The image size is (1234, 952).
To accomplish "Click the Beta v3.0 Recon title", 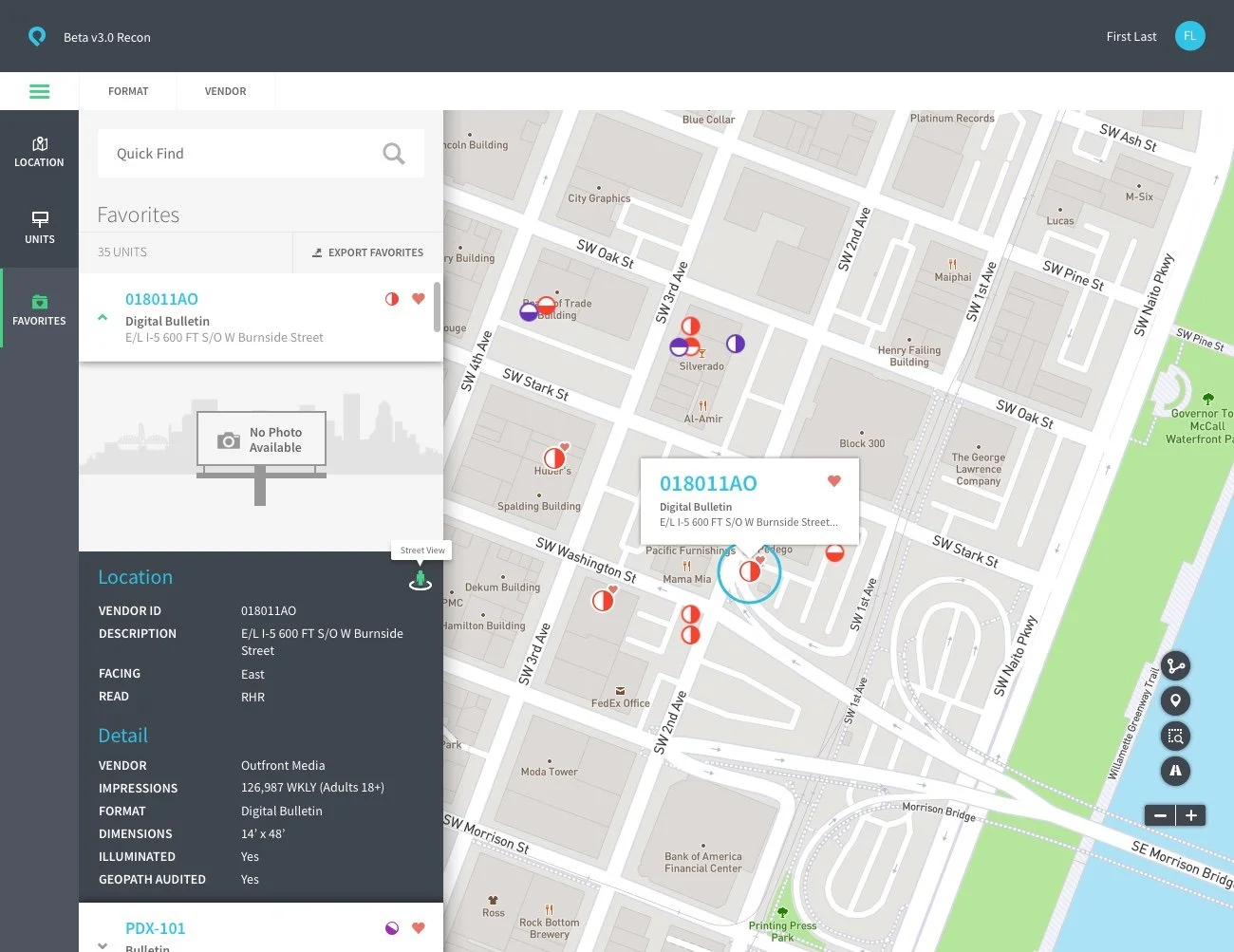I will pyautogui.click(x=107, y=37).
